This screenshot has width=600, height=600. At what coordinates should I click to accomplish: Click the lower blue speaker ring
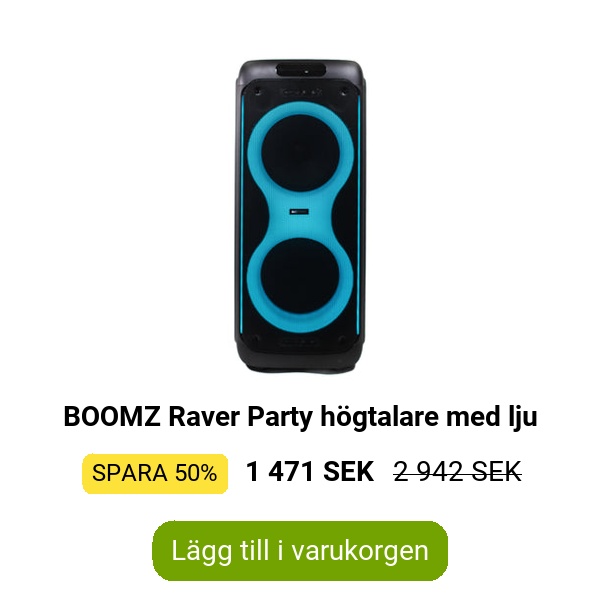coord(300,276)
